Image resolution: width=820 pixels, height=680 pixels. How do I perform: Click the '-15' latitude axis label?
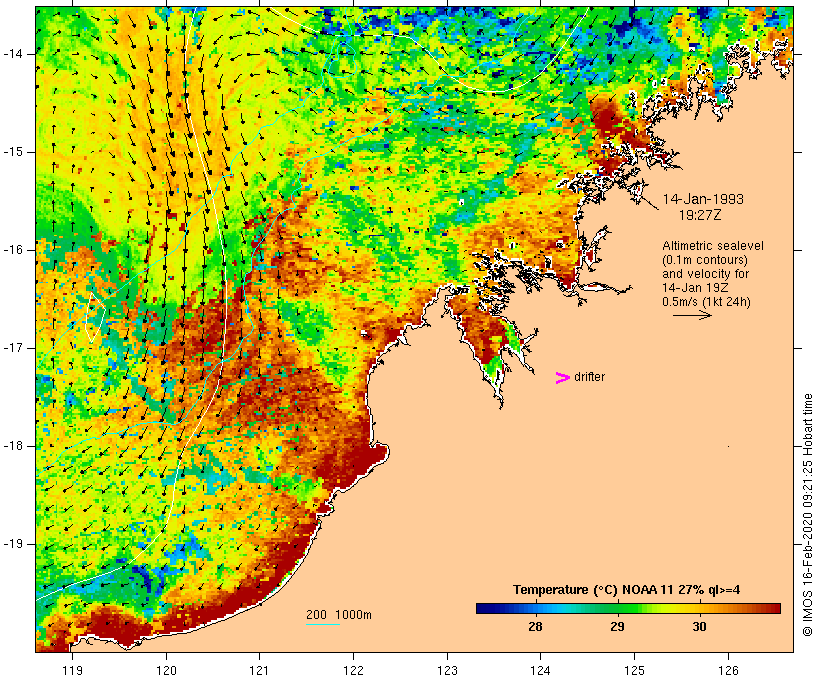tap(12, 152)
